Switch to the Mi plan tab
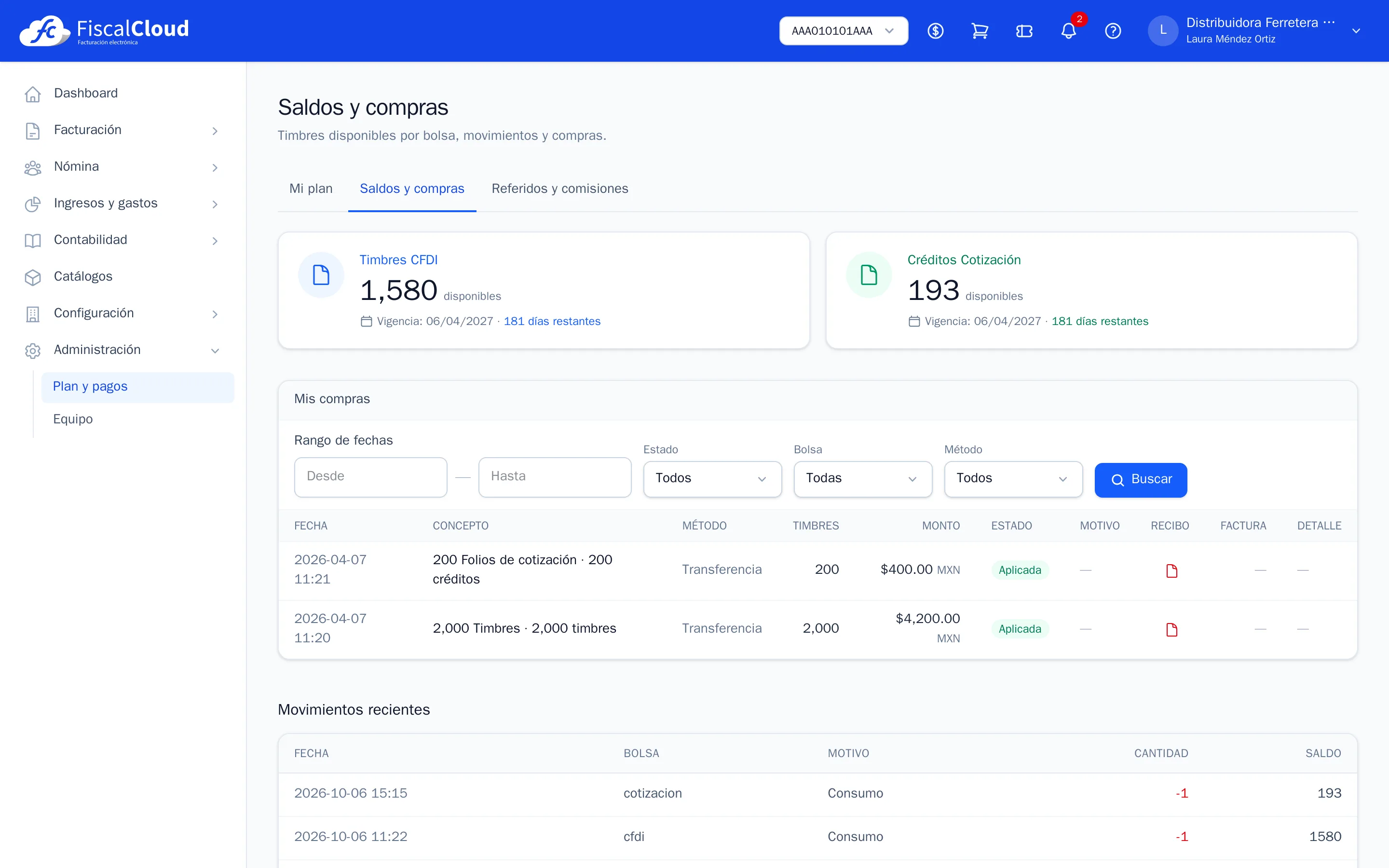The image size is (1389, 868). pyautogui.click(x=311, y=188)
